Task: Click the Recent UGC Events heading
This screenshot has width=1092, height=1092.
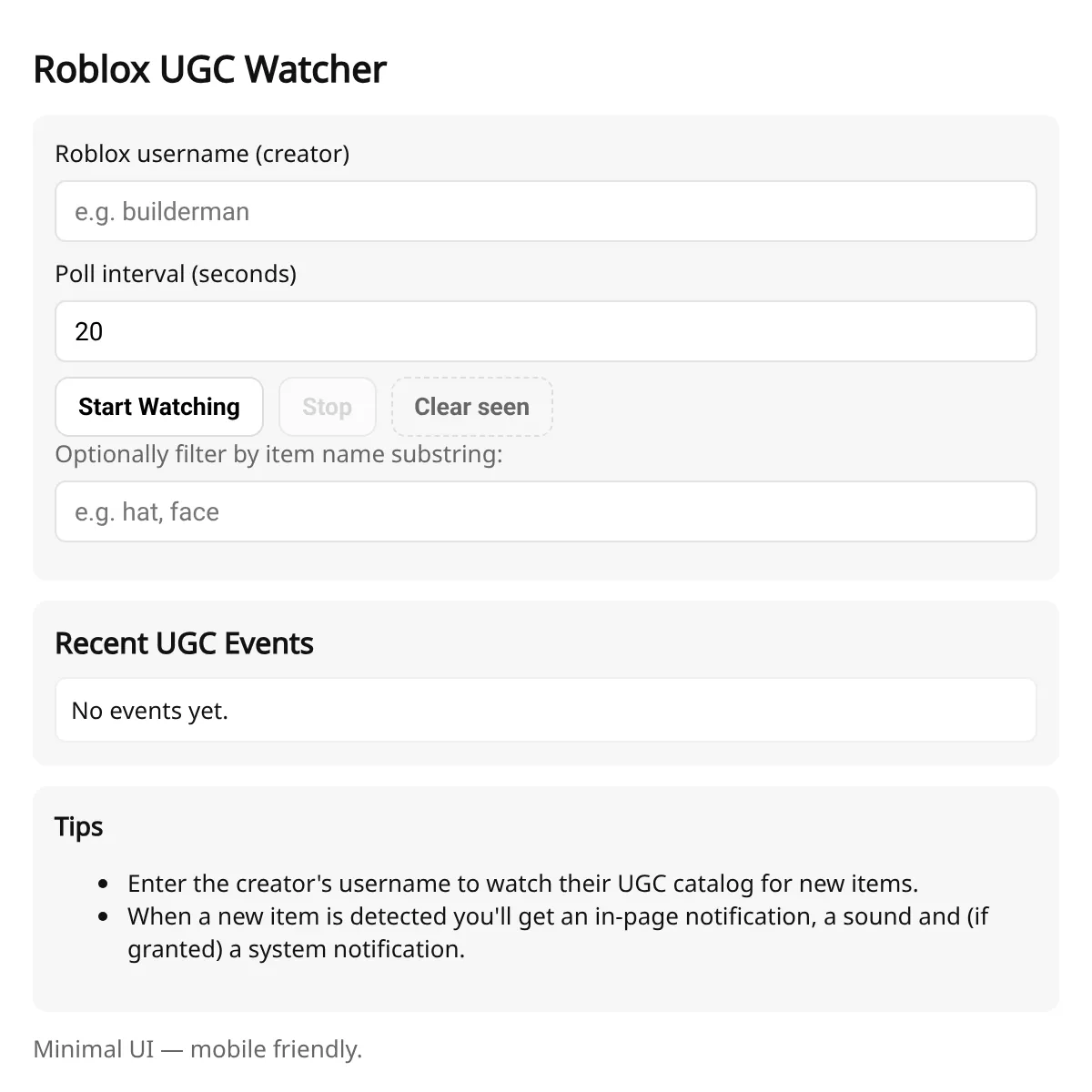Action: [x=184, y=643]
